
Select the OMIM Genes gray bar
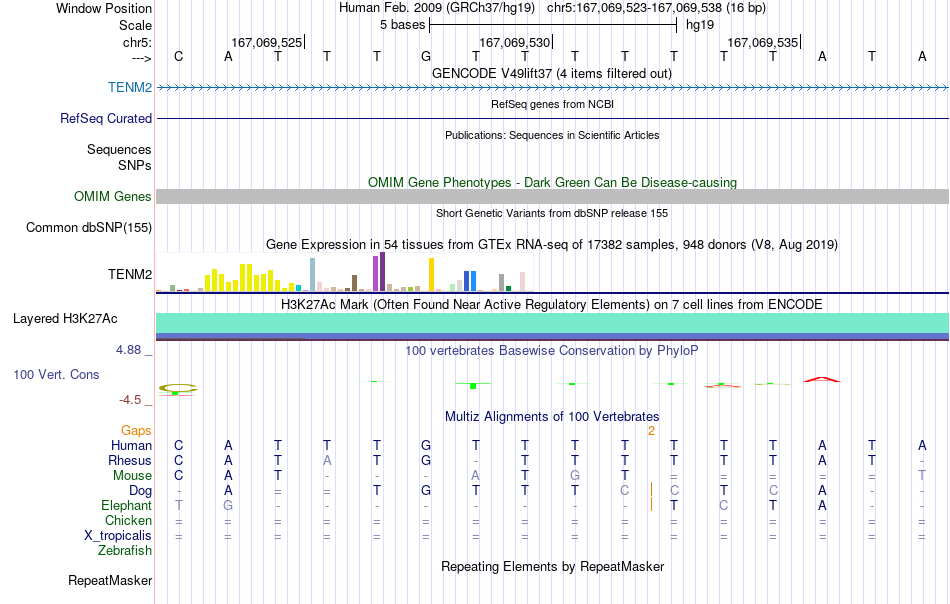(553, 196)
